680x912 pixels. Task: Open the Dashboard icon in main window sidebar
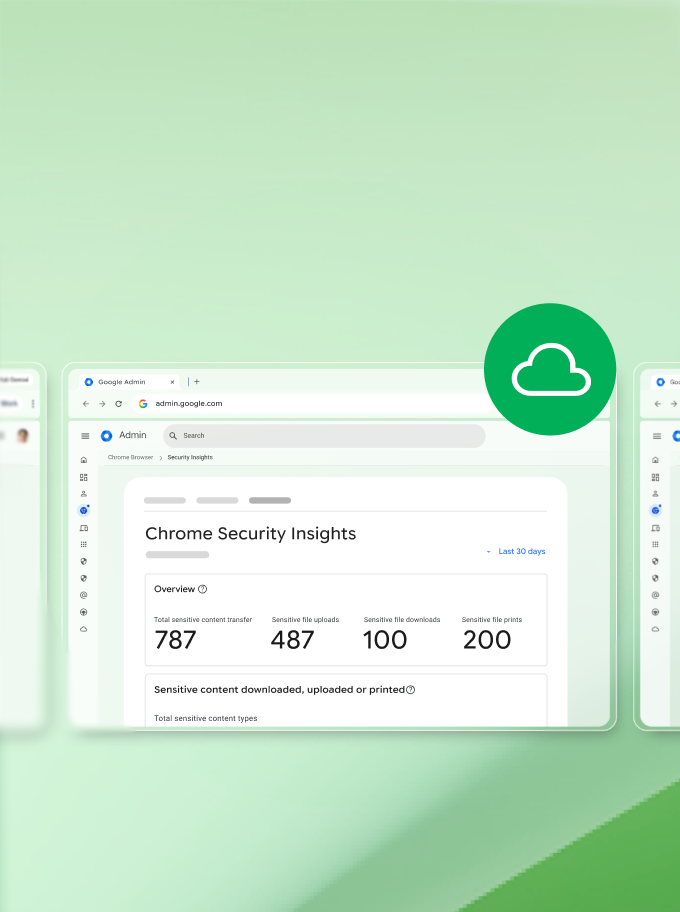click(x=84, y=478)
